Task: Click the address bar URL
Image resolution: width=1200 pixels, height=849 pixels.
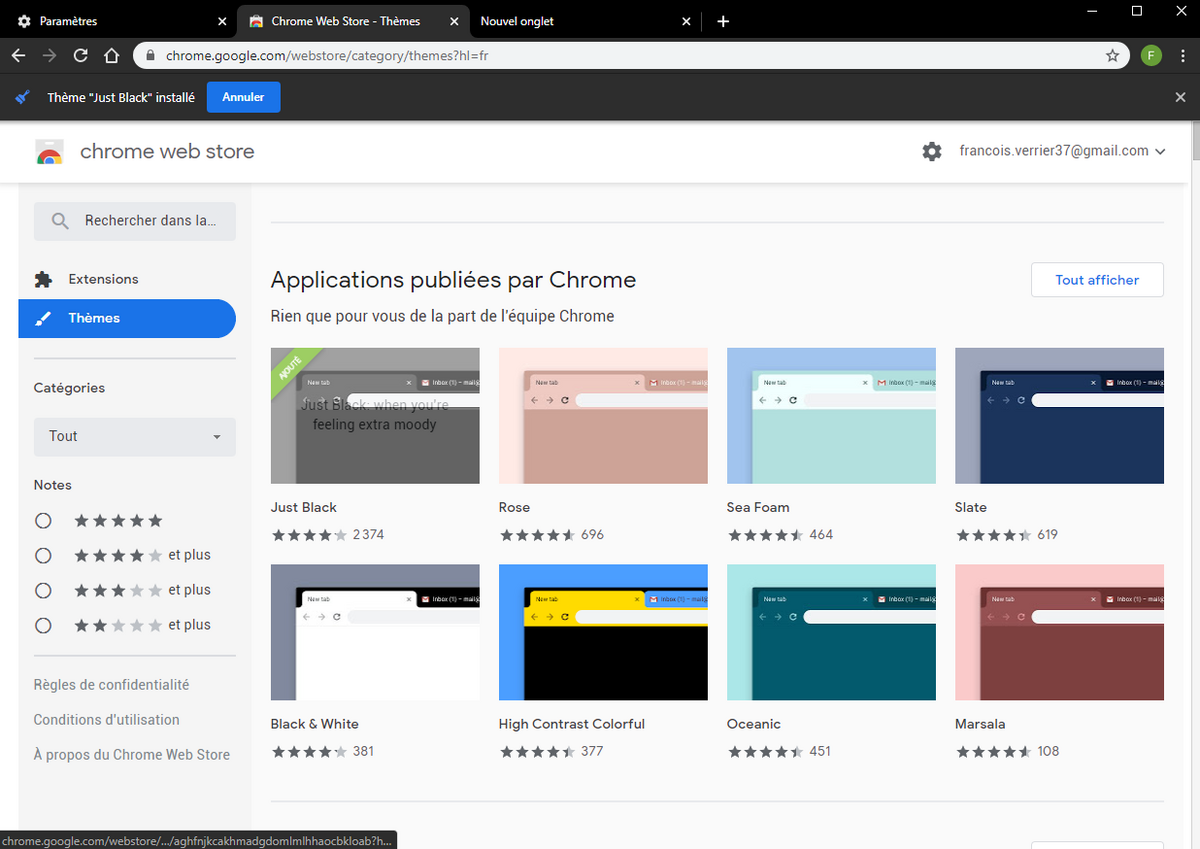Action: [x=327, y=56]
